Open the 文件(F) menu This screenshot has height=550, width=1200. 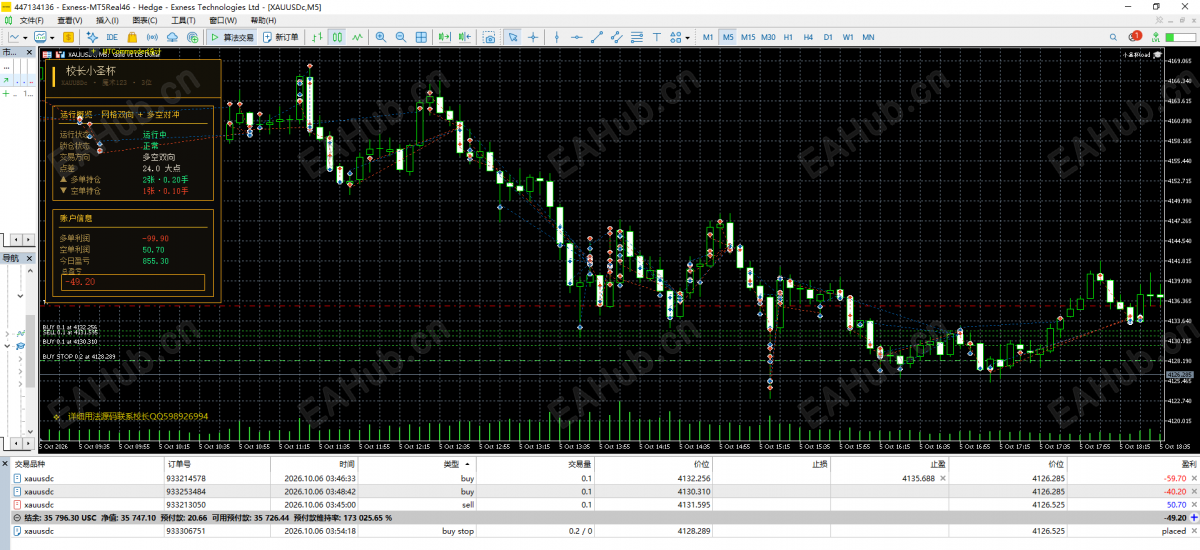33,20
